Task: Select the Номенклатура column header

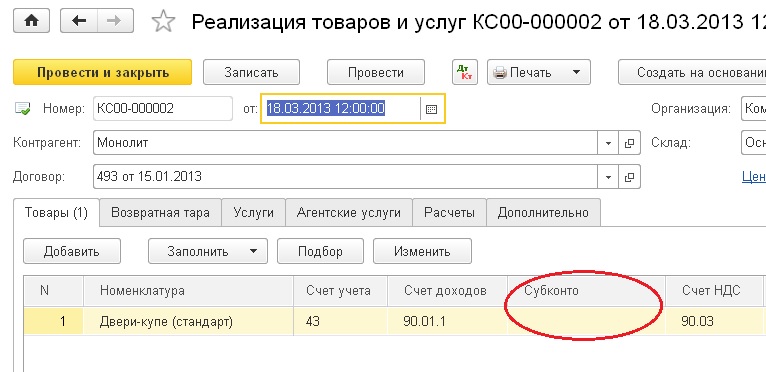Action: [188, 291]
